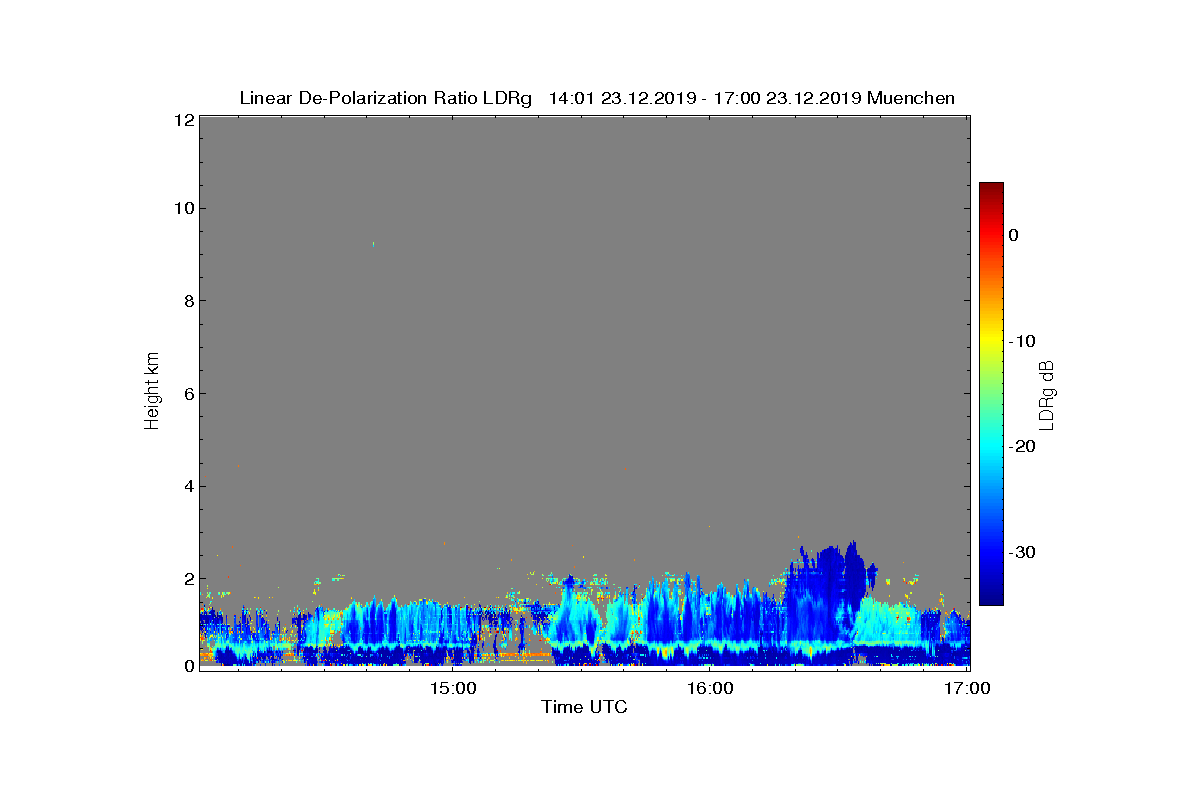Click the colorbar value '-10'
The image size is (1200, 800).
pyautogui.click(x=1022, y=341)
